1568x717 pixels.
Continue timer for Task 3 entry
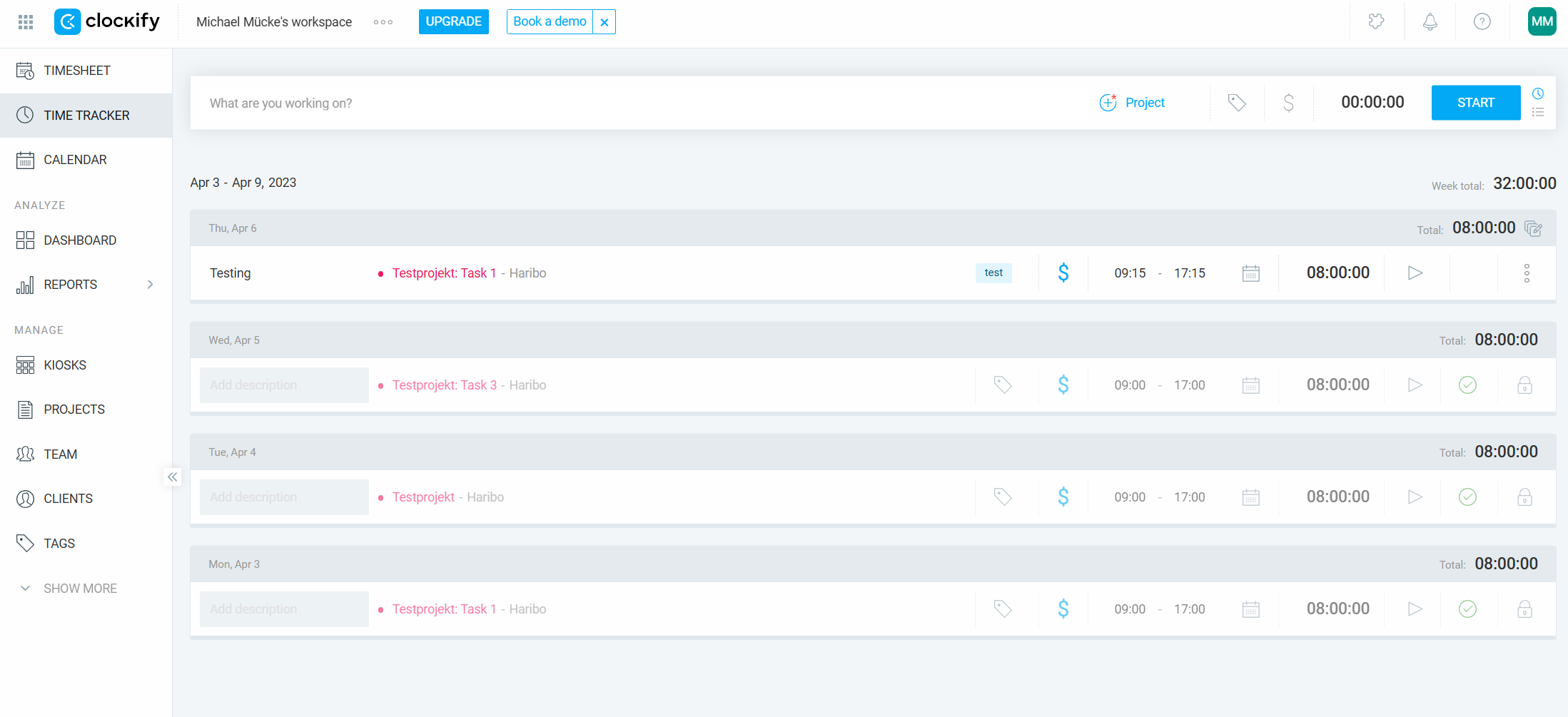pos(1415,385)
